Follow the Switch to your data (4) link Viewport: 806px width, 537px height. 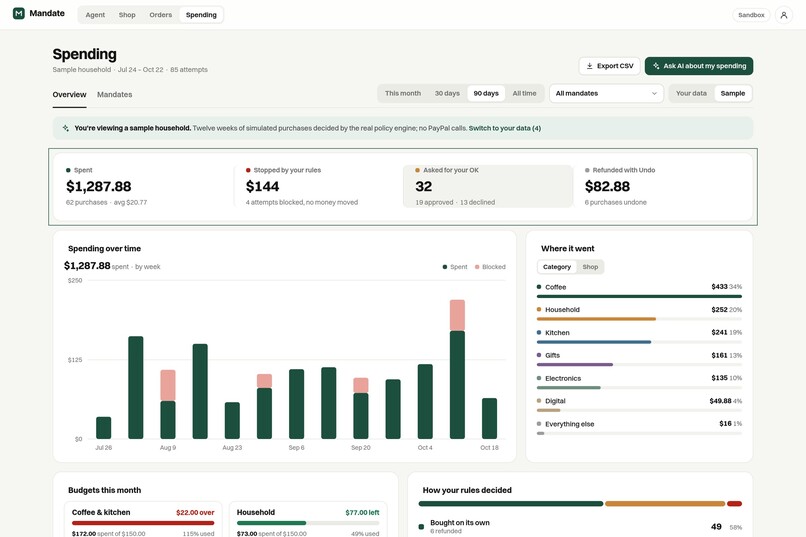tap(504, 128)
